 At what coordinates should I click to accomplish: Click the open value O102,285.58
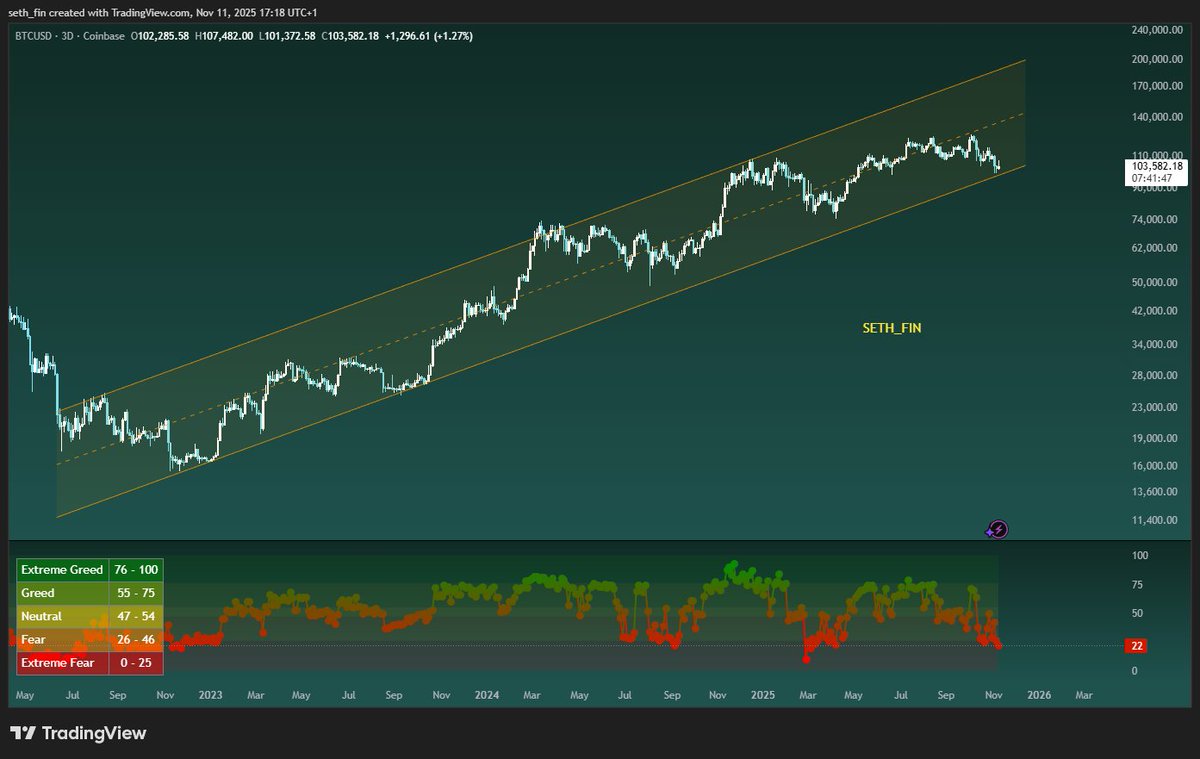pyautogui.click(x=160, y=36)
